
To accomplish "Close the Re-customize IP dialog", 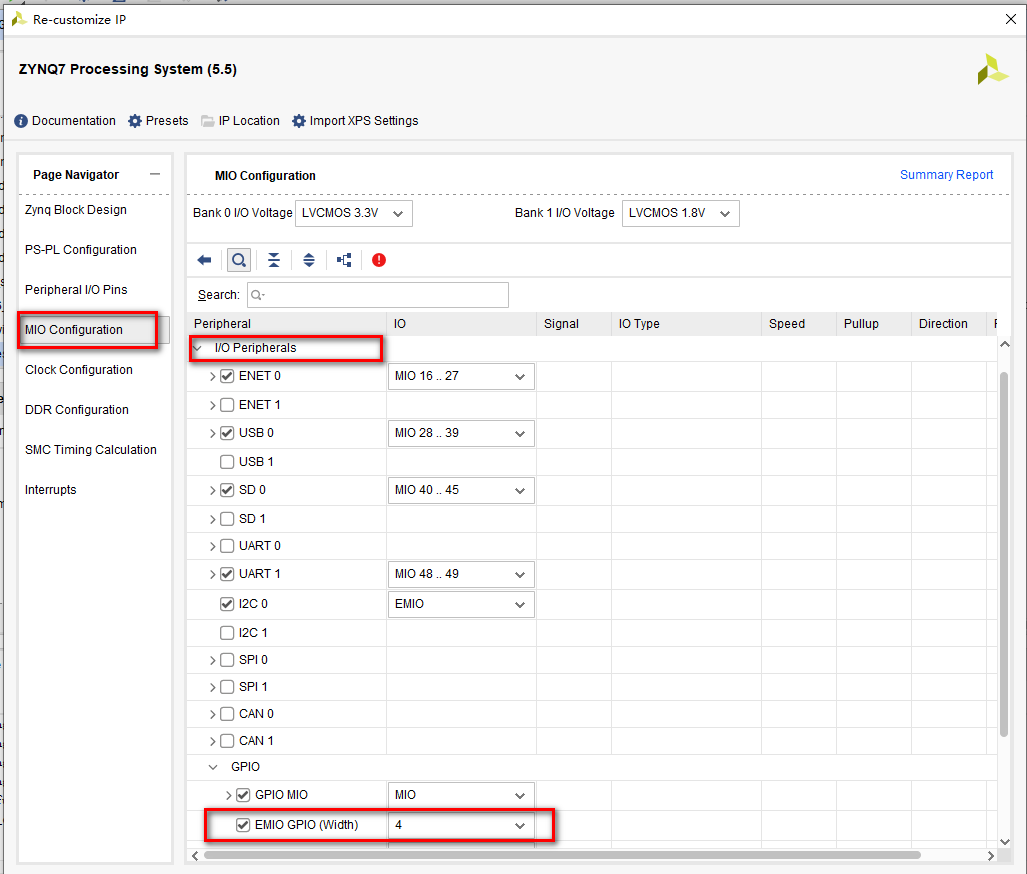I will coord(1011,19).
